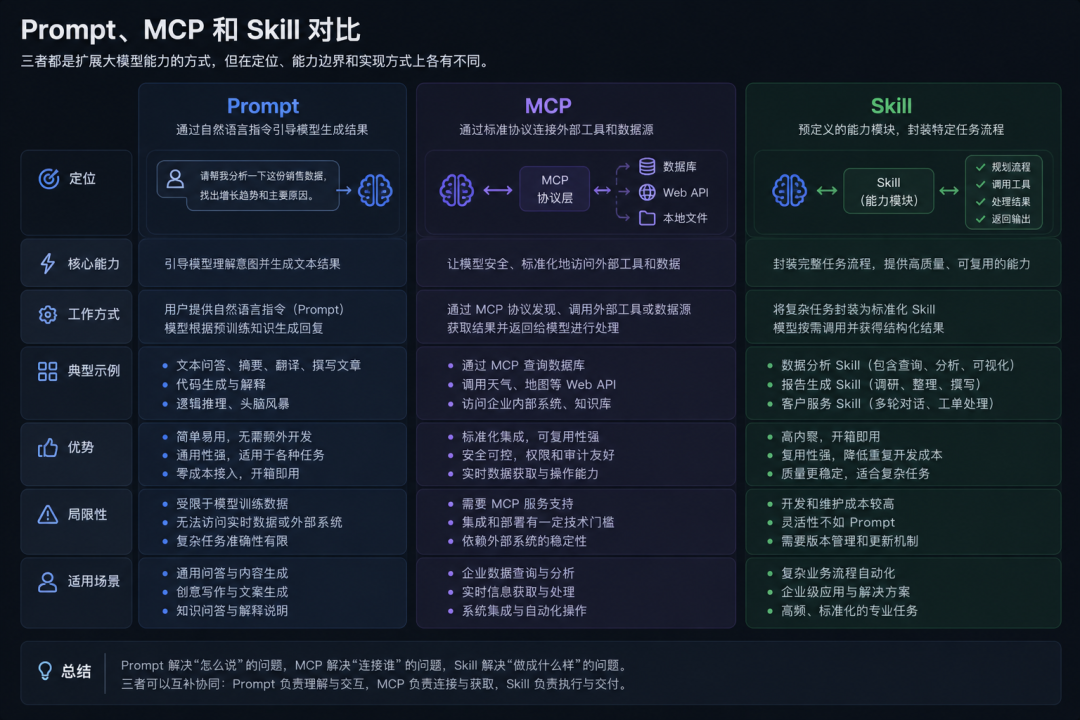
Task: Click the speech bubble text '请帮我分析一下这份销售数据'
Action: click(x=263, y=176)
